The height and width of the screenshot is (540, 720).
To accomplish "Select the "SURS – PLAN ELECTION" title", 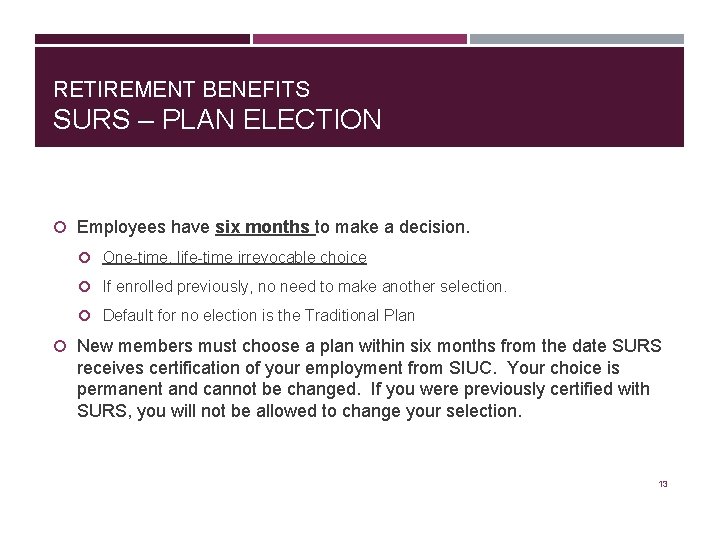I will coord(217,120).
